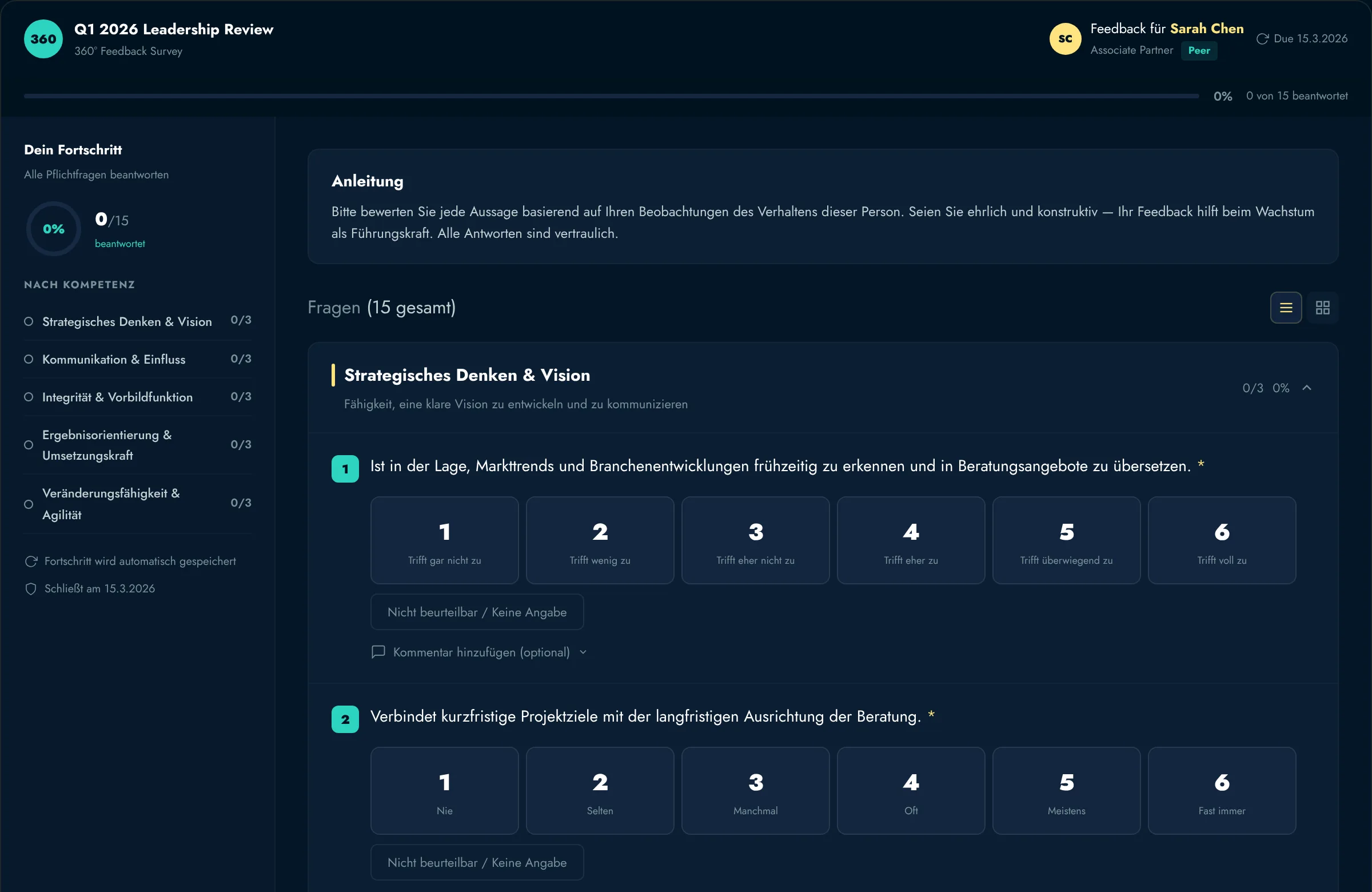Select Nicht beurteilbar / Keine Angabe for question 2

click(477, 862)
